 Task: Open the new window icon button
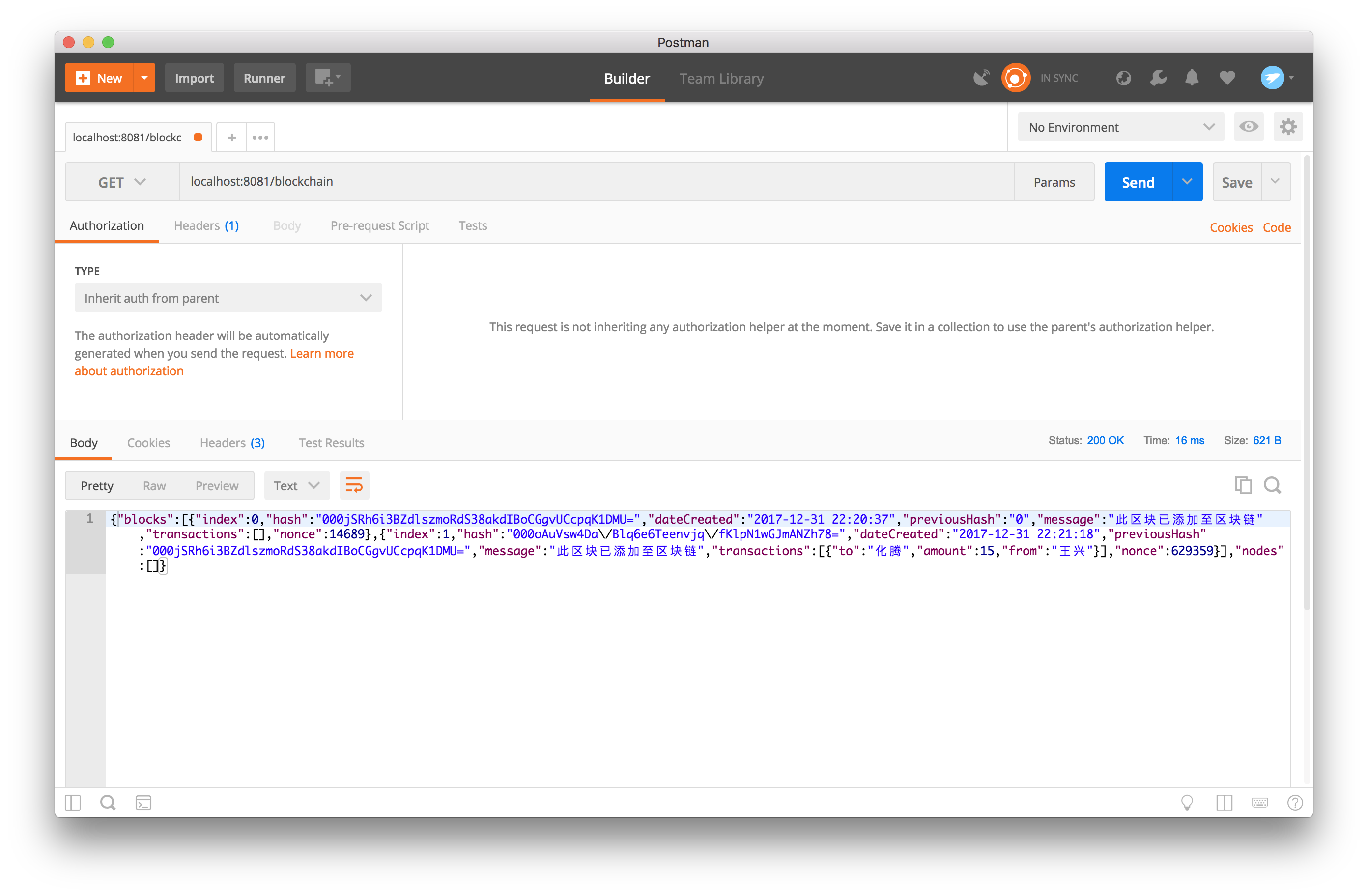tap(328, 78)
